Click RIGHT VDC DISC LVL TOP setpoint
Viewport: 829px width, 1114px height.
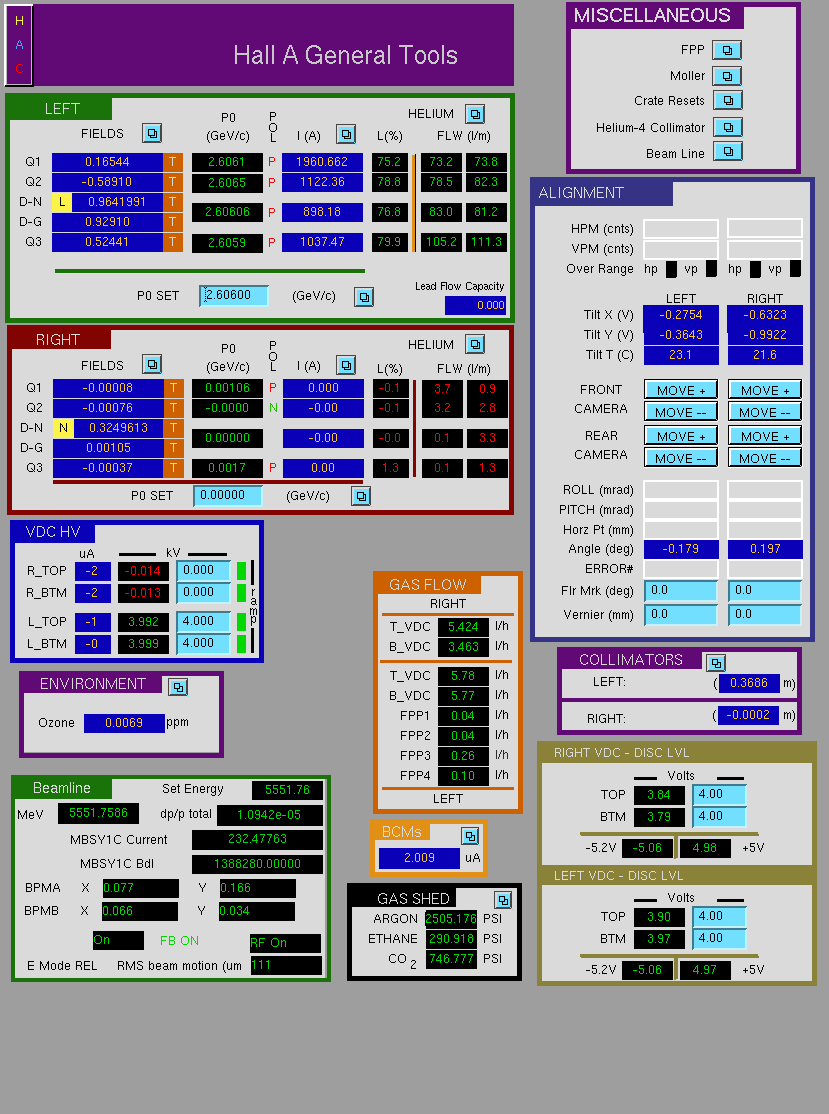(x=719, y=794)
